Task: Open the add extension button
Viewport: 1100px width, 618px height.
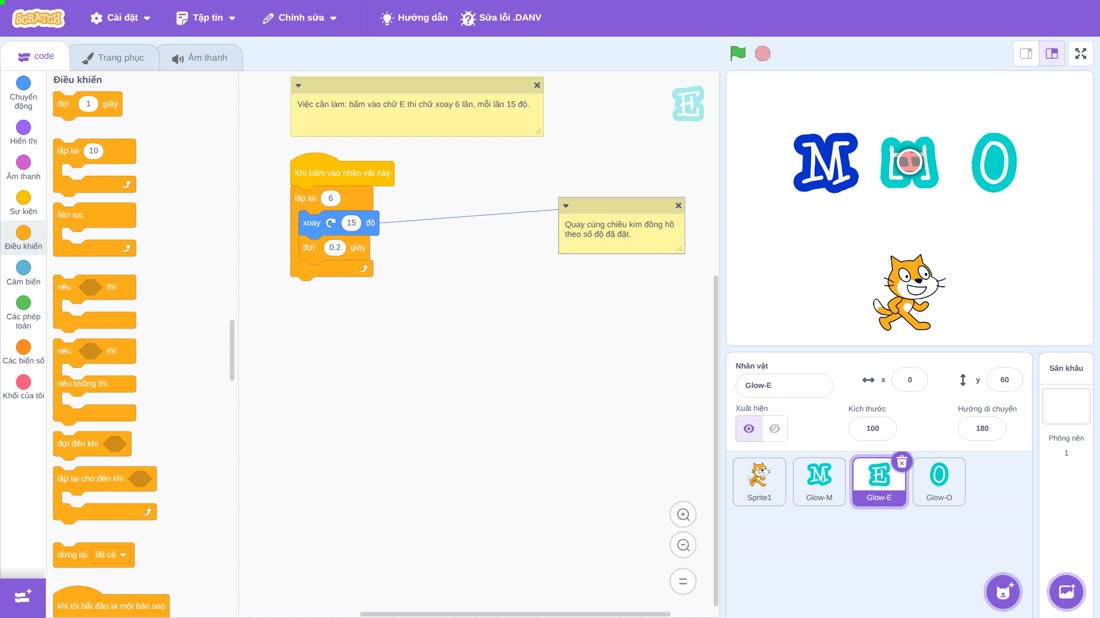Action: 22,597
